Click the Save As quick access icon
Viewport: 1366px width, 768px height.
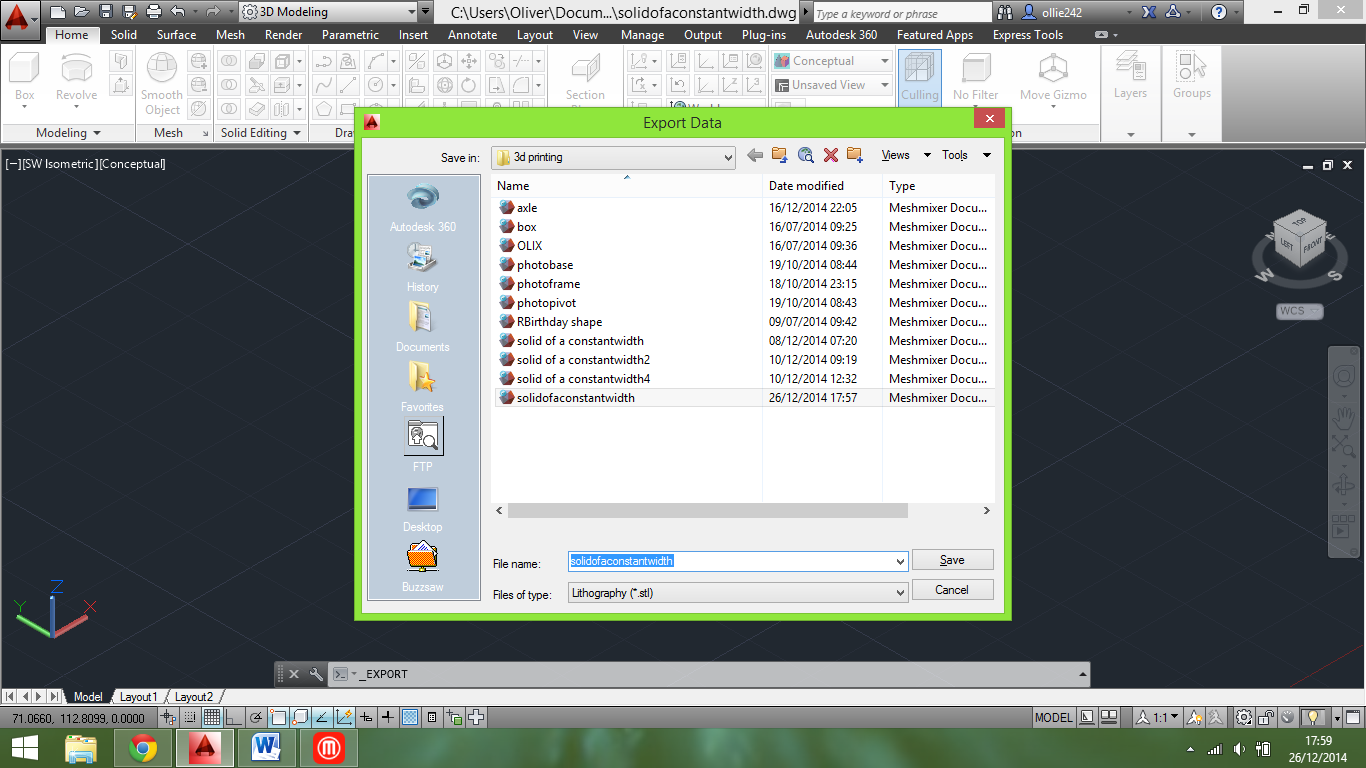[x=130, y=12]
